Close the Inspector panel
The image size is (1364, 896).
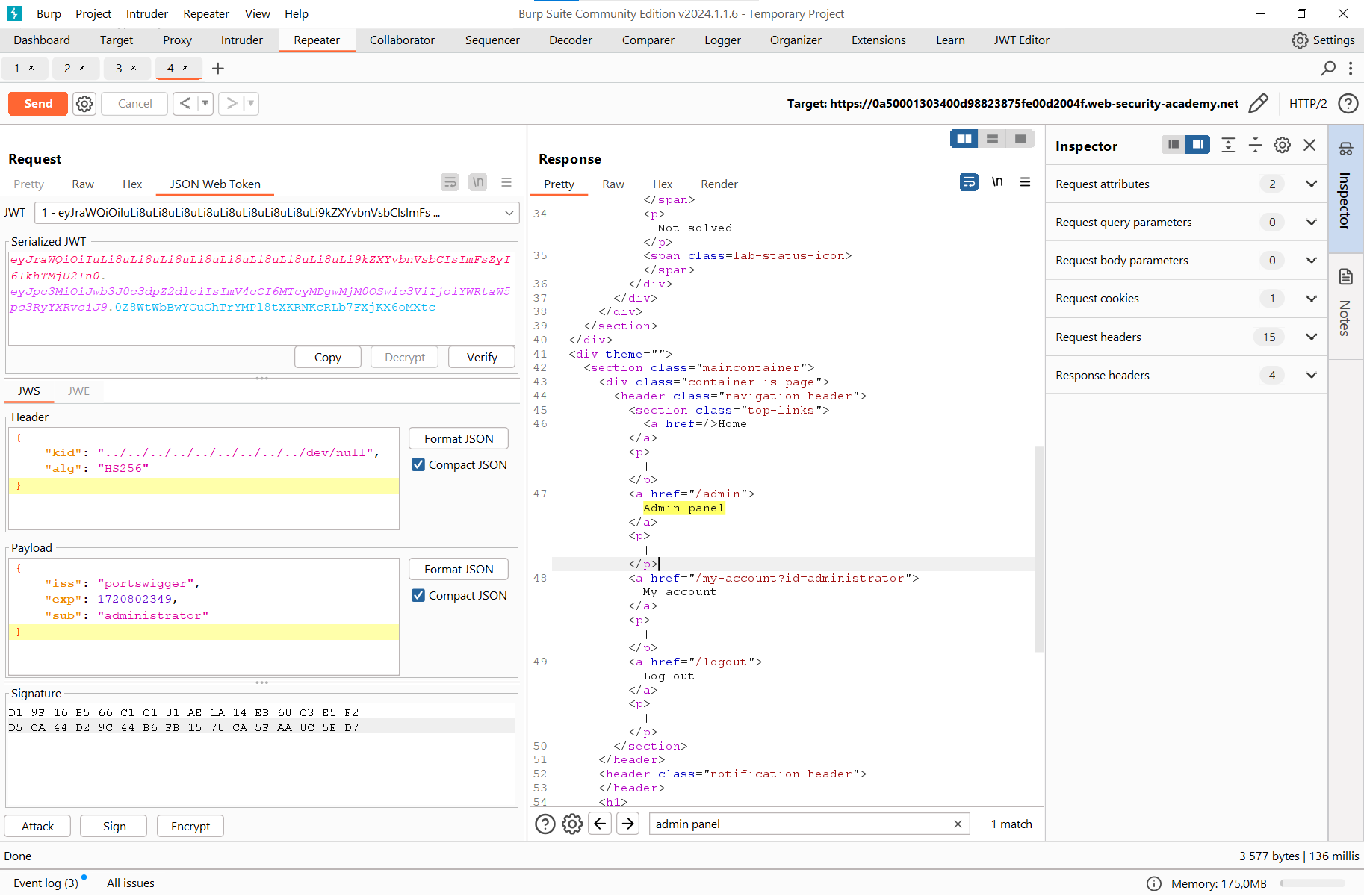pyautogui.click(x=1309, y=145)
